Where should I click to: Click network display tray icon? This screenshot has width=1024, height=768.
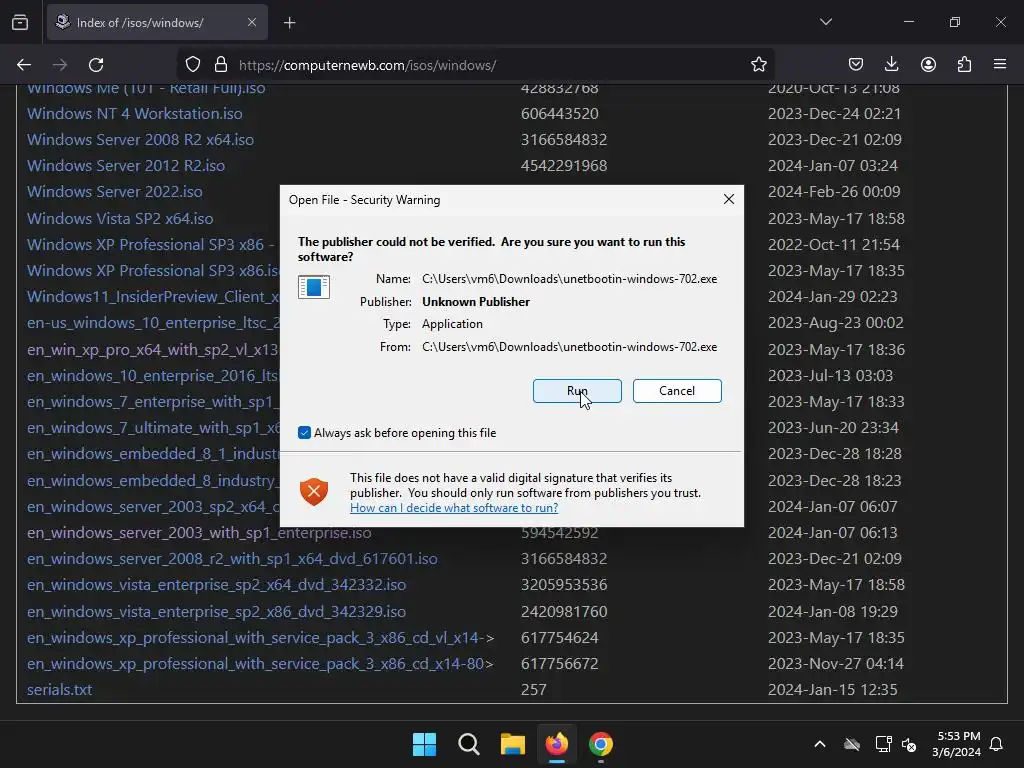(883, 744)
